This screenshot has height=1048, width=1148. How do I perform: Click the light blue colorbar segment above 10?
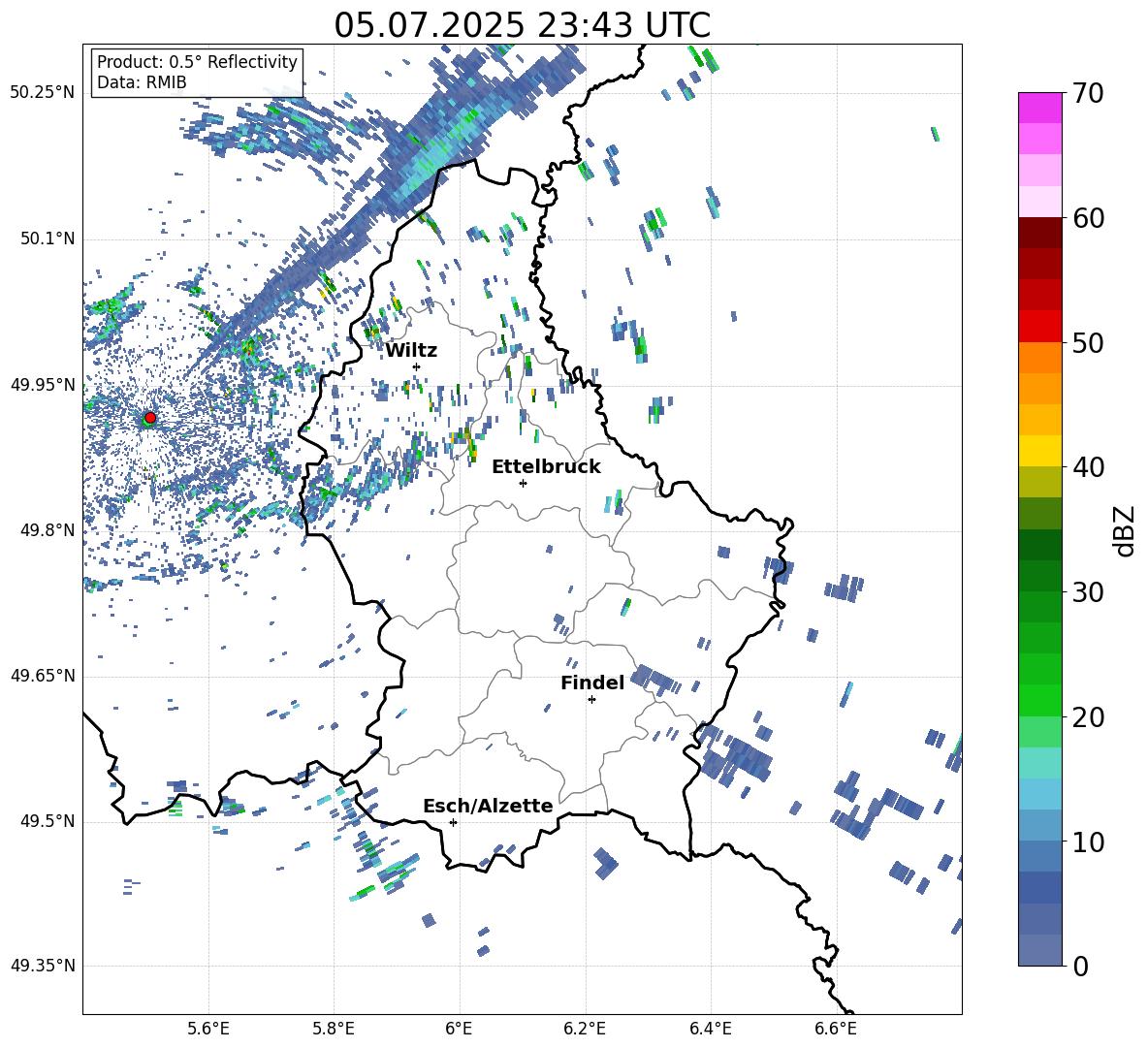(x=1039, y=794)
